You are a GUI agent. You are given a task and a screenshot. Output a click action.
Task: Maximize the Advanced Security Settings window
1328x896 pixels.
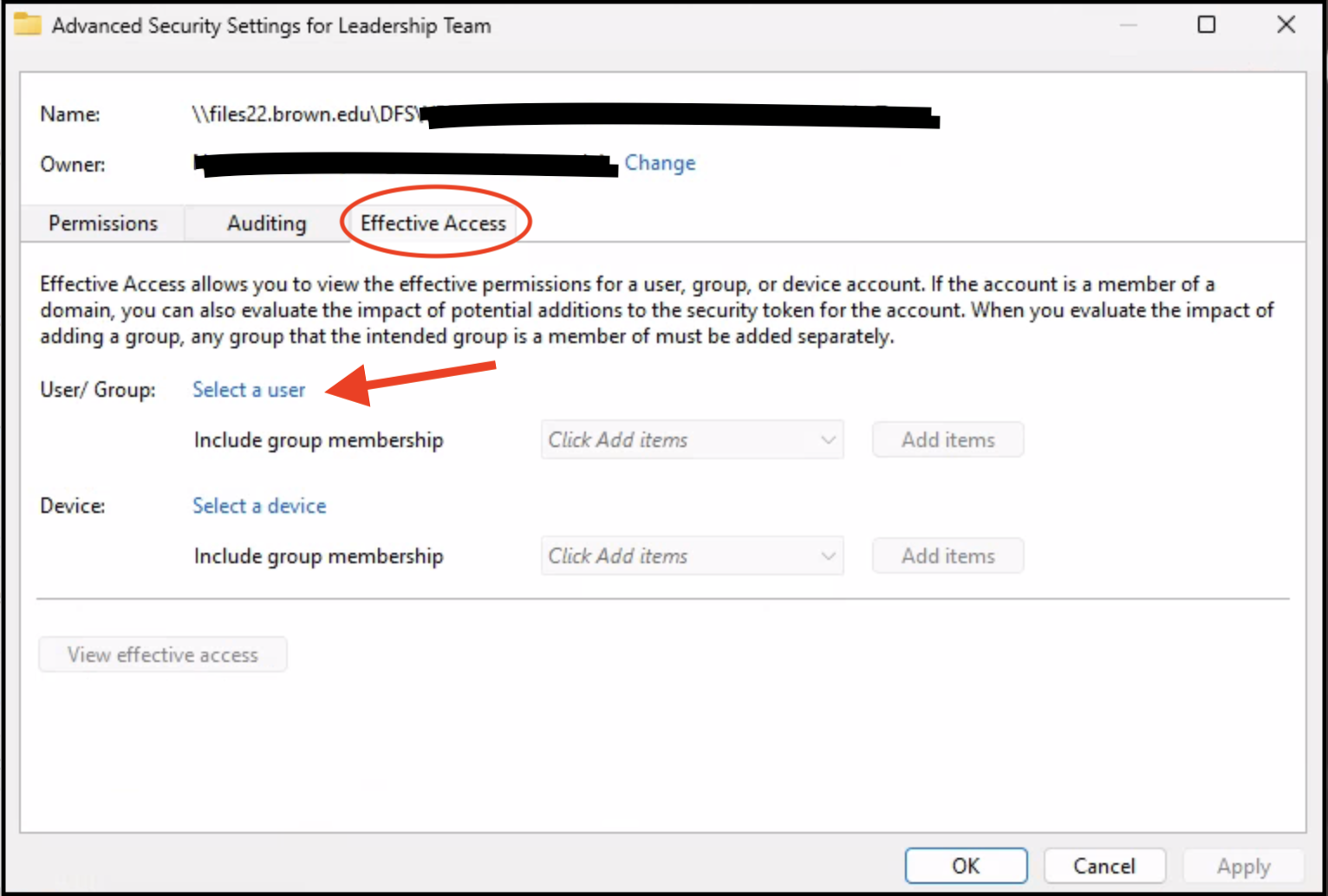(1206, 25)
